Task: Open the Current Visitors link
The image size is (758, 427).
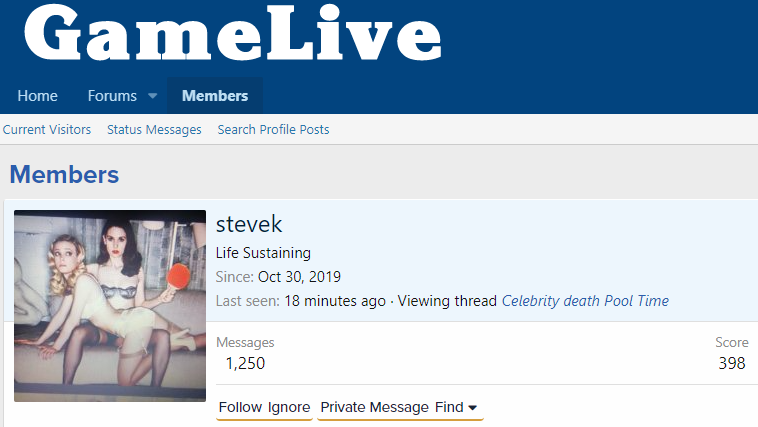Action: pos(47,130)
